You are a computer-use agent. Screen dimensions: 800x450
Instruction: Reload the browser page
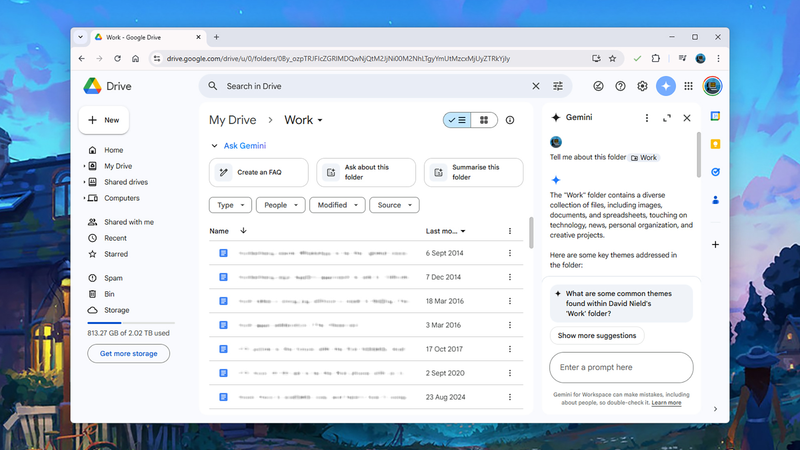117,58
